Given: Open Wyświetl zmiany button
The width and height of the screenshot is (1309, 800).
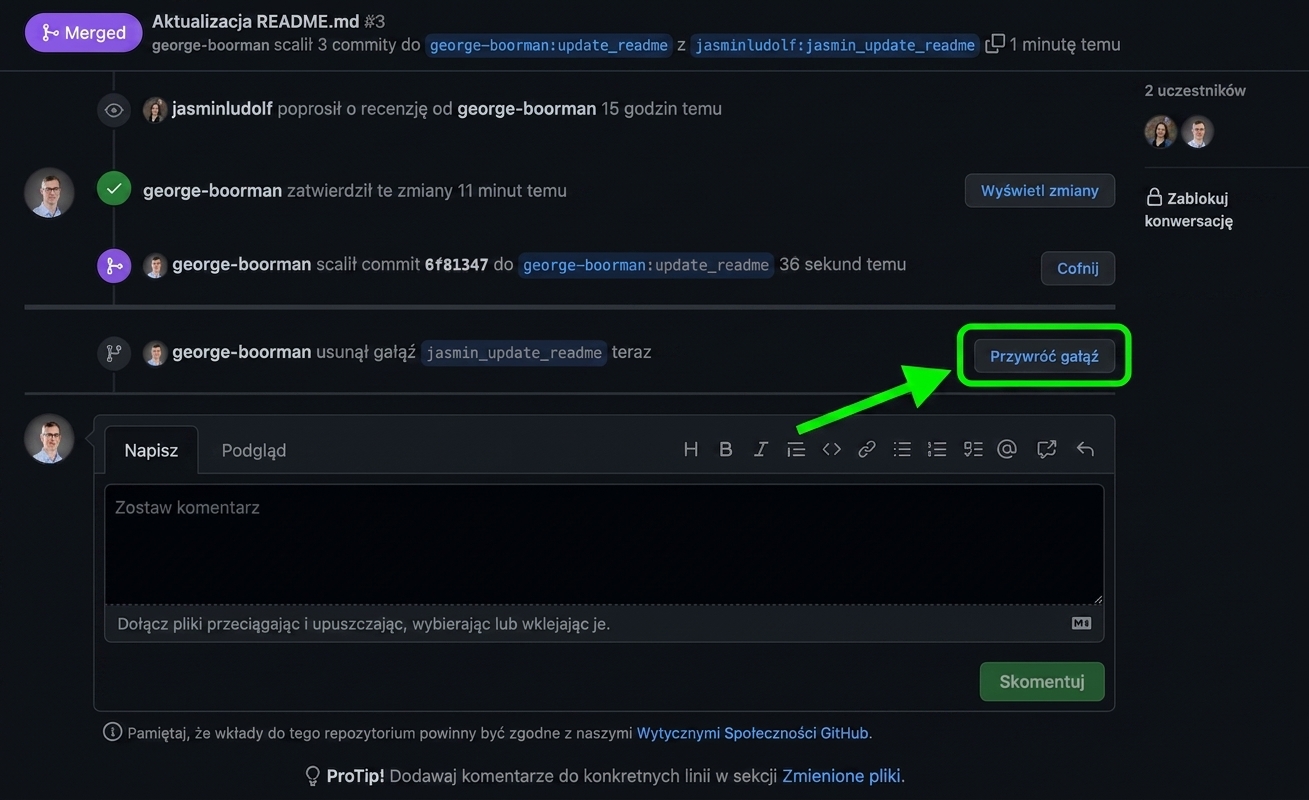Looking at the screenshot, I should click(1040, 191).
